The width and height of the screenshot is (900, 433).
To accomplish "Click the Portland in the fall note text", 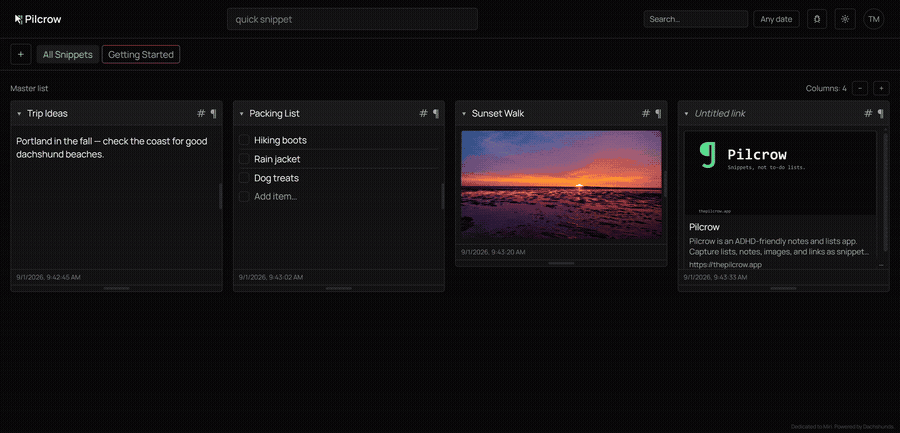I will (112, 148).
